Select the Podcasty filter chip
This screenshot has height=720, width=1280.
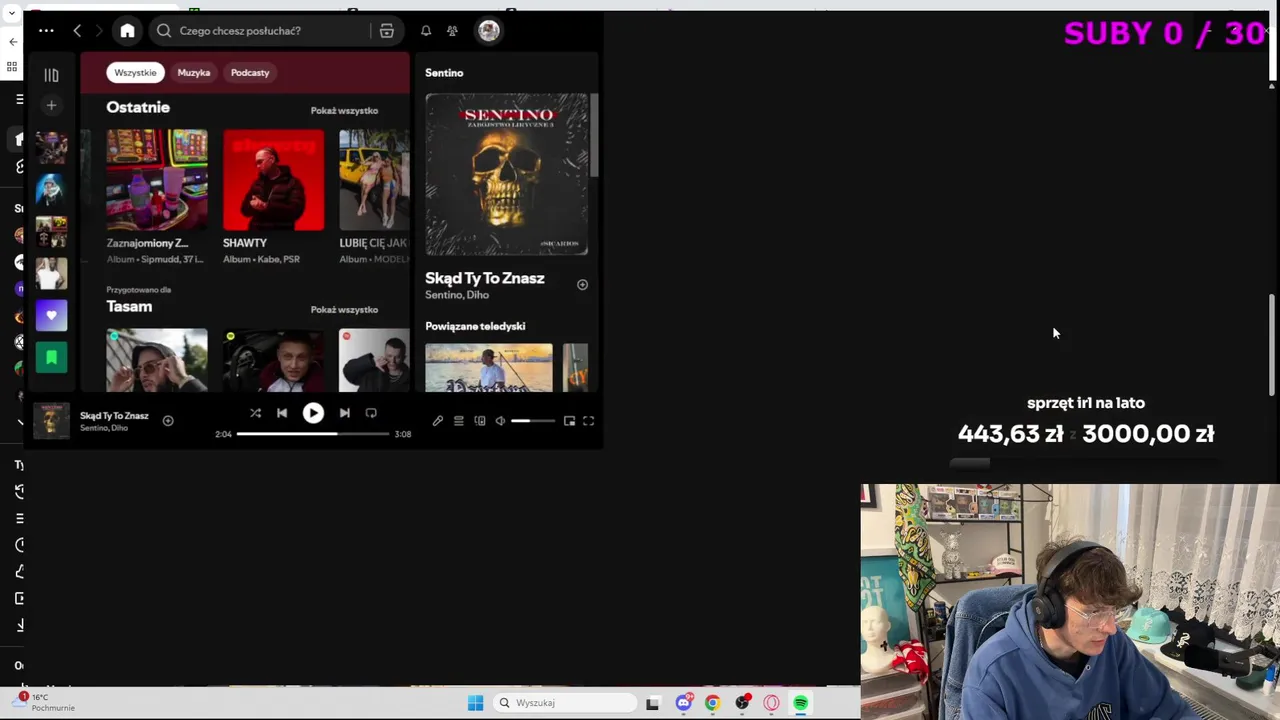coord(250,72)
